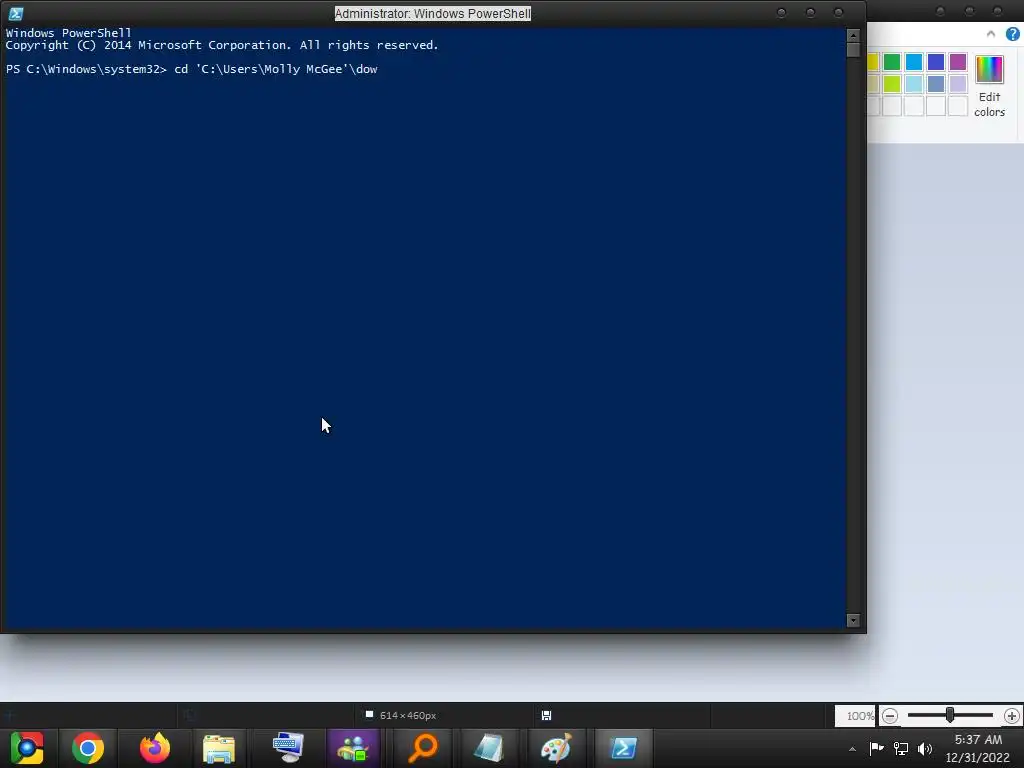Minimize the PowerShell window

tap(781, 12)
